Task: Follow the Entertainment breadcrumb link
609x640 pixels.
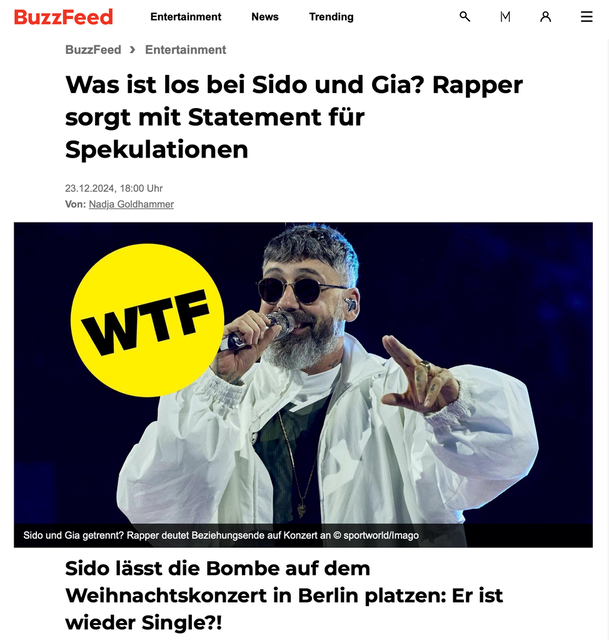Action: tap(185, 50)
